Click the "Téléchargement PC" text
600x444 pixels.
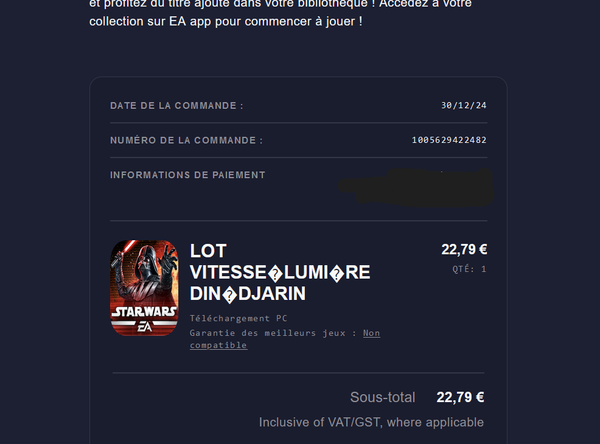[238, 318]
